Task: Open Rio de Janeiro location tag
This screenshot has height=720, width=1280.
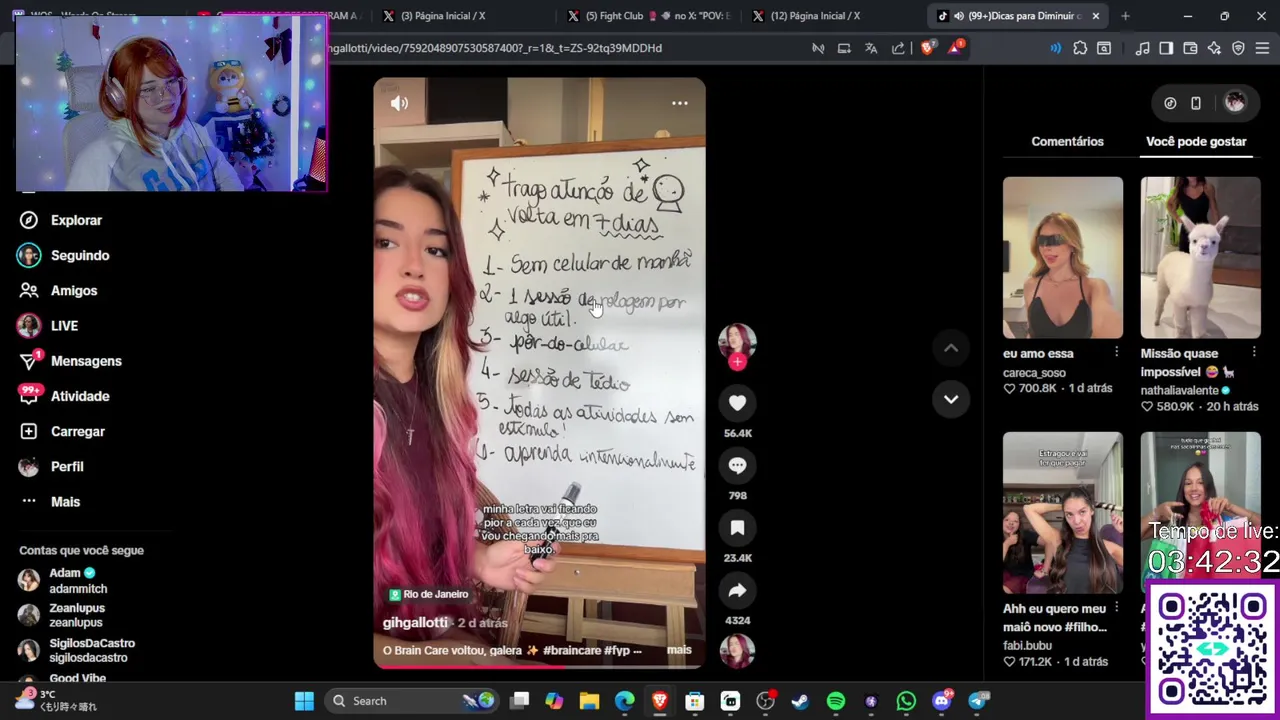Action: coord(428,594)
